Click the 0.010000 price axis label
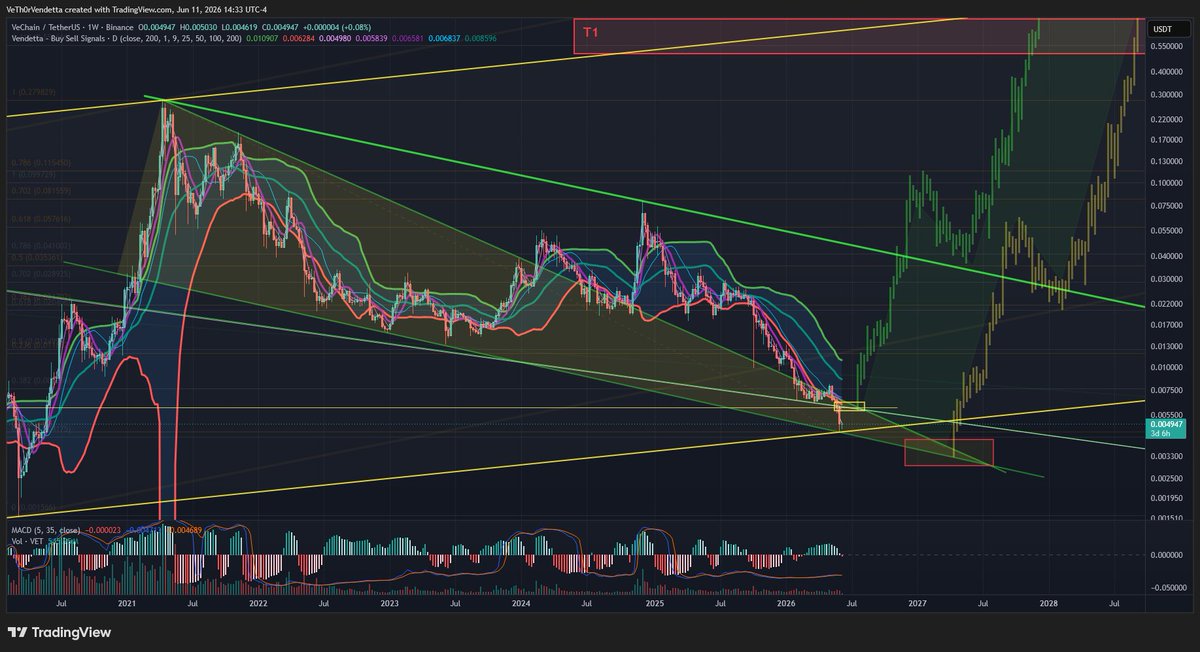The width and height of the screenshot is (1200, 652). [x=1167, y=367]
